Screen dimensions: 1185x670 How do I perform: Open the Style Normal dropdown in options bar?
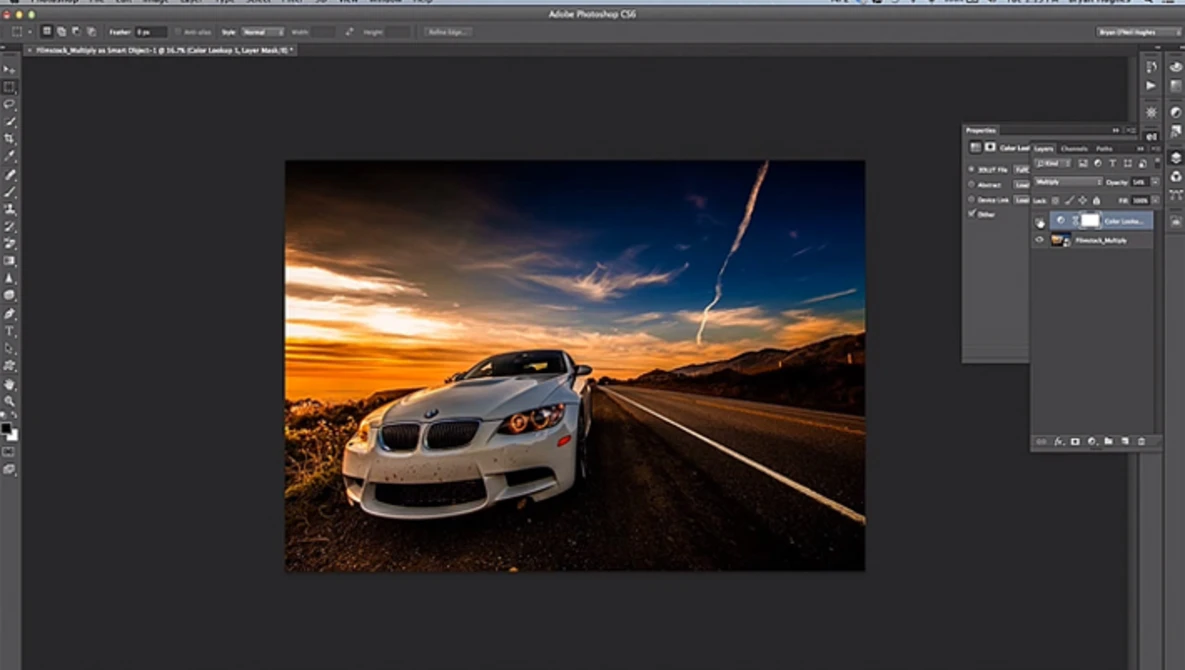[263, 32]
